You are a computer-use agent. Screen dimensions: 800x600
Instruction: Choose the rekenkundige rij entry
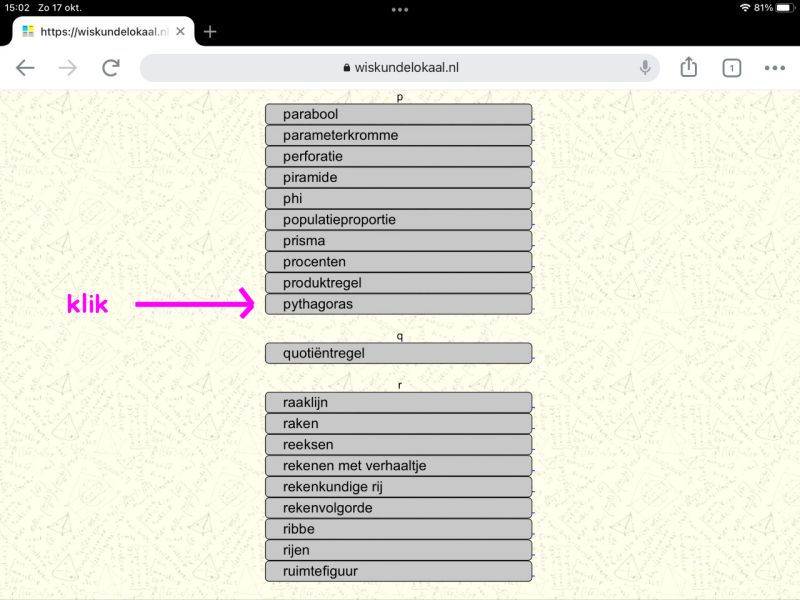398,487
